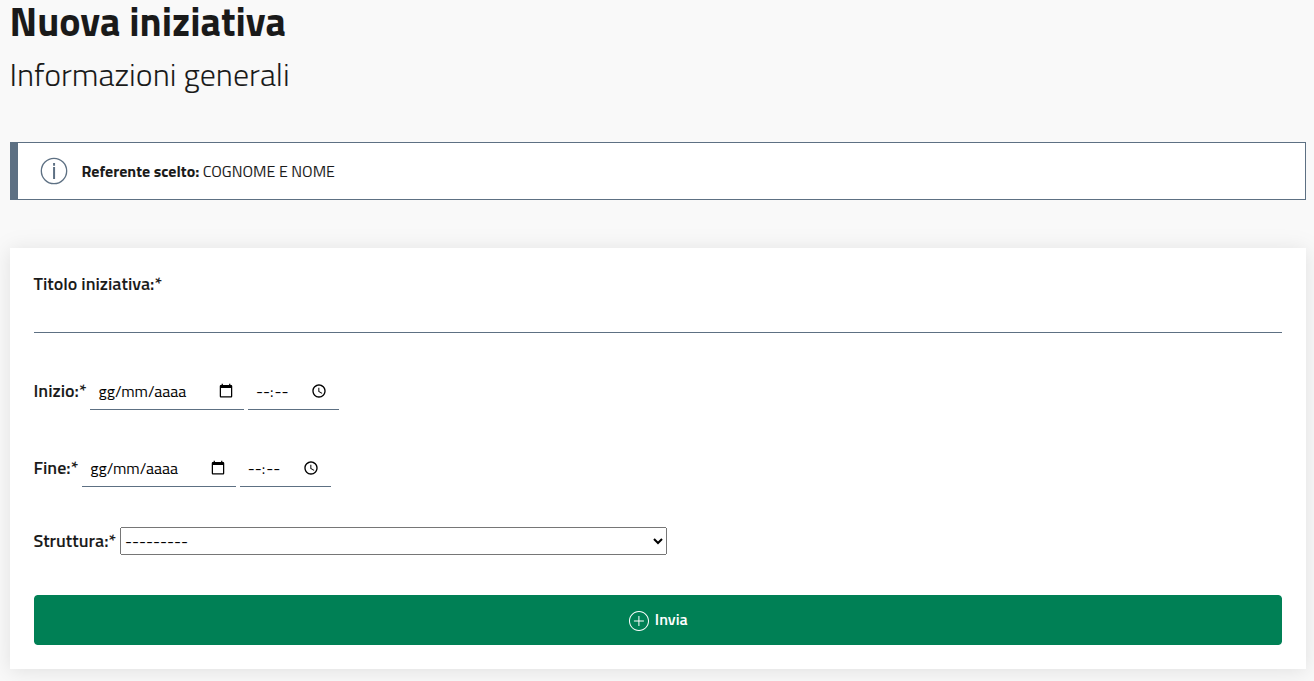Click the Fine time field

pyautogui.click(x=285, y=468)
